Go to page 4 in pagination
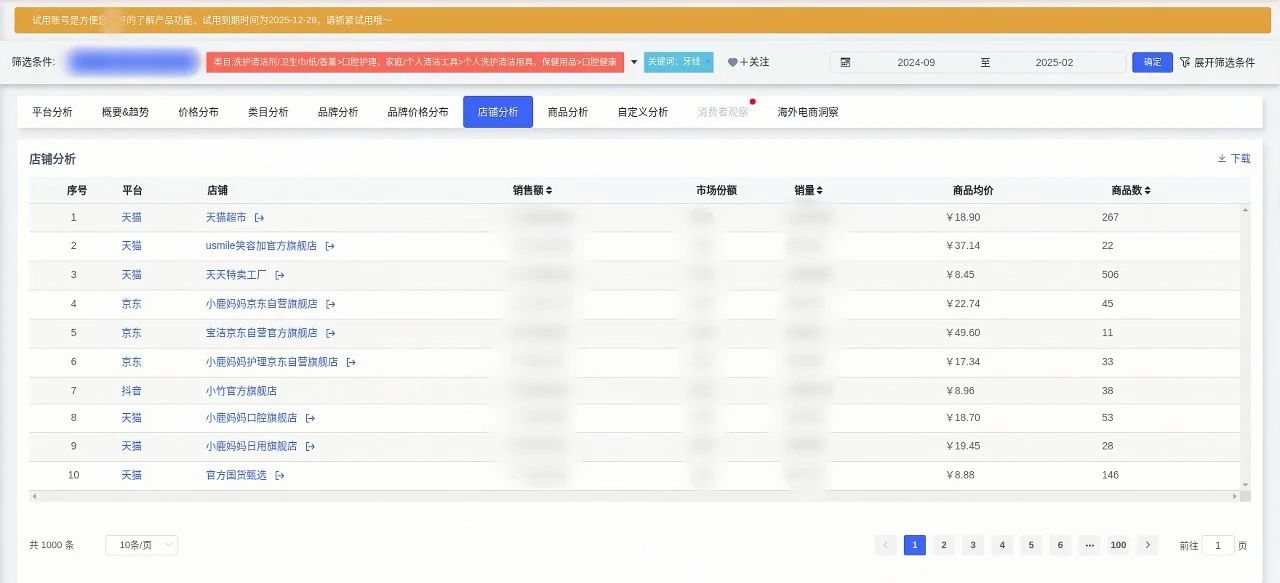This screenshot has width=1280, height=583. (x=1002, y=545)
